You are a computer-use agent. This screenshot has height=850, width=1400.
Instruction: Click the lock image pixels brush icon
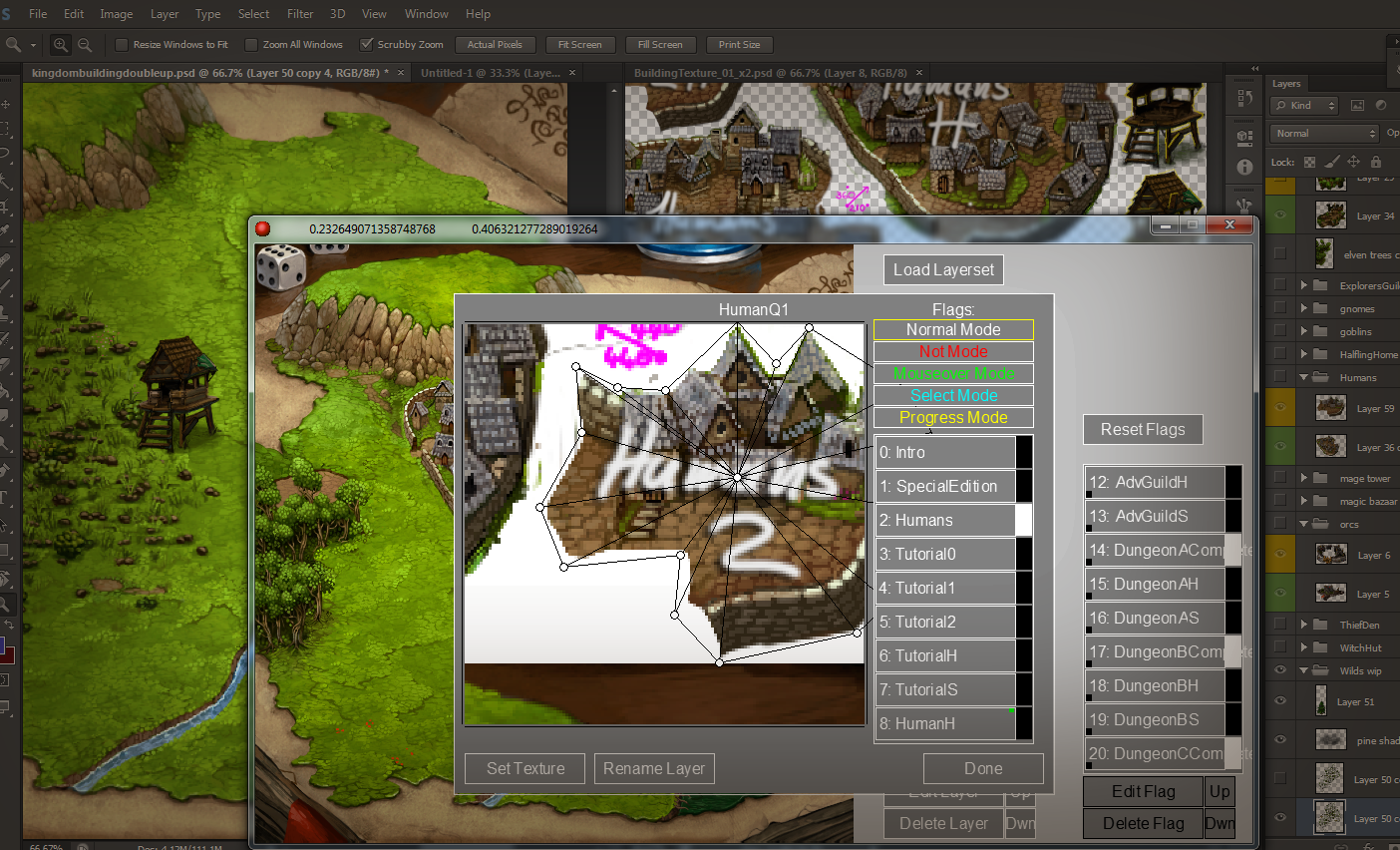(x=1332, y=162)
